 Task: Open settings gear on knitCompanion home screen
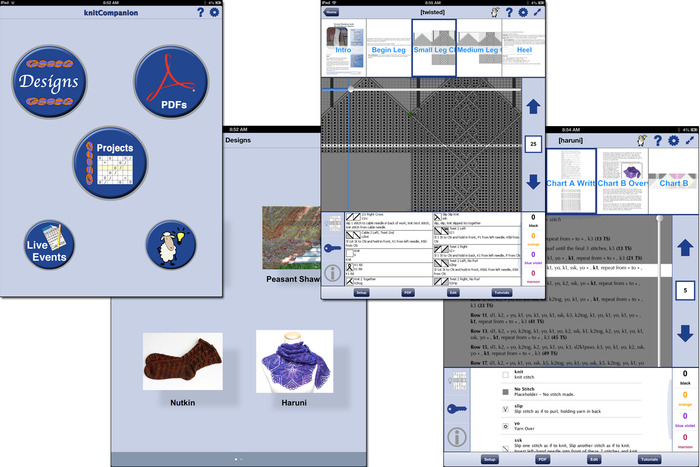[215, 12]
